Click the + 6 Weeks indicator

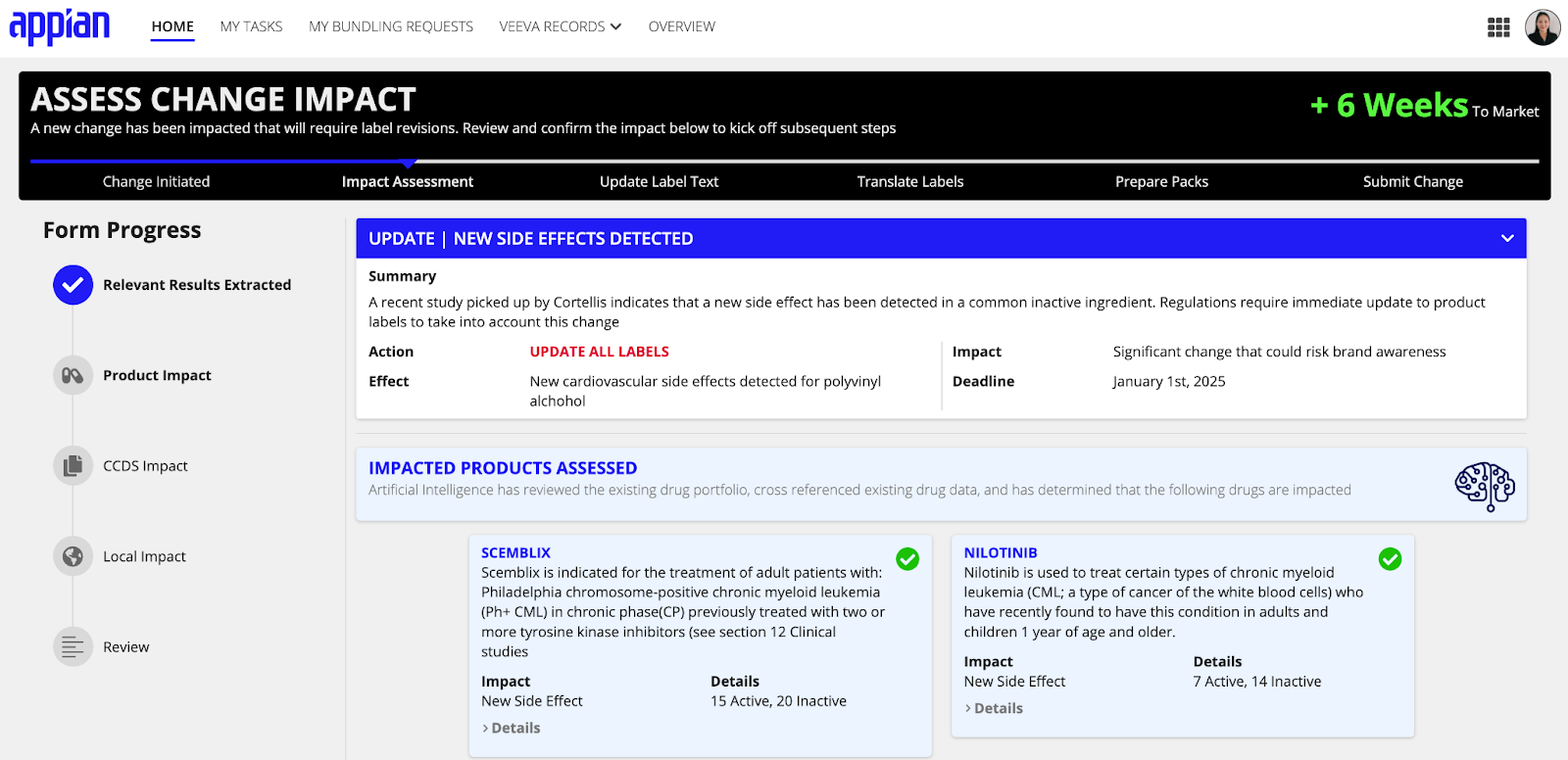pos(1389,105)
